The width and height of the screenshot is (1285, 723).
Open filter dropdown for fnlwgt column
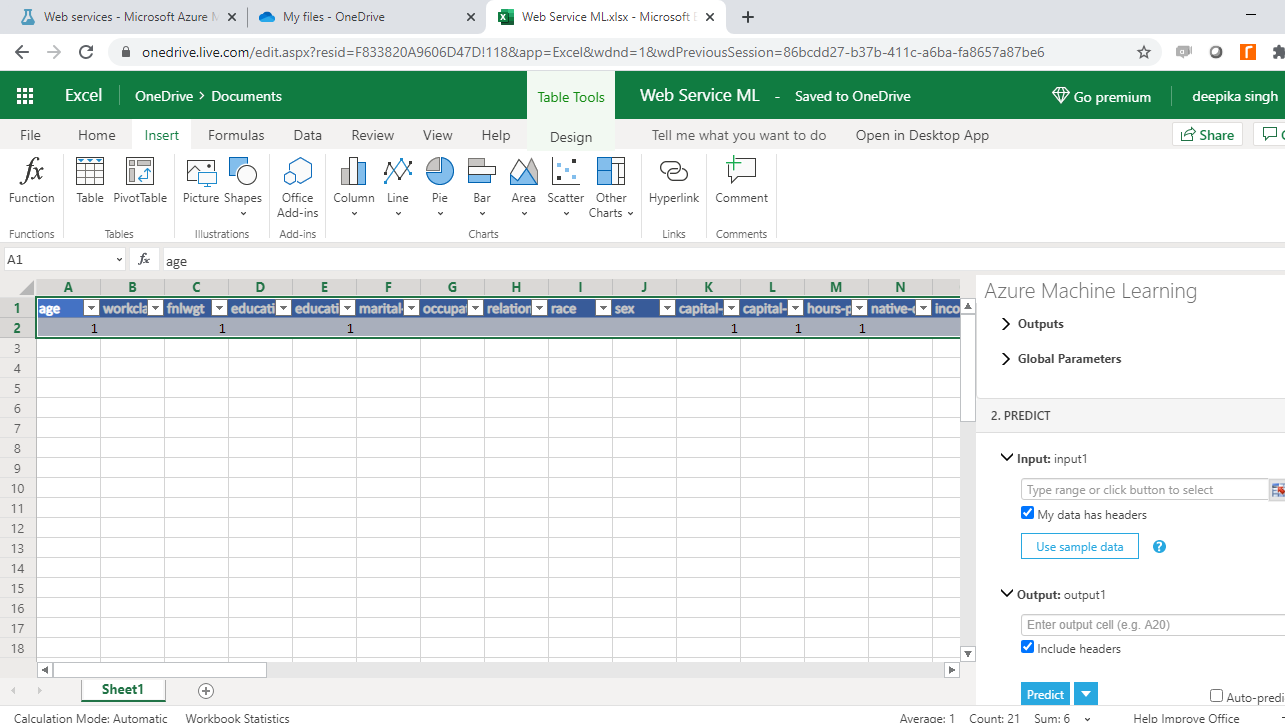[219, 308]
